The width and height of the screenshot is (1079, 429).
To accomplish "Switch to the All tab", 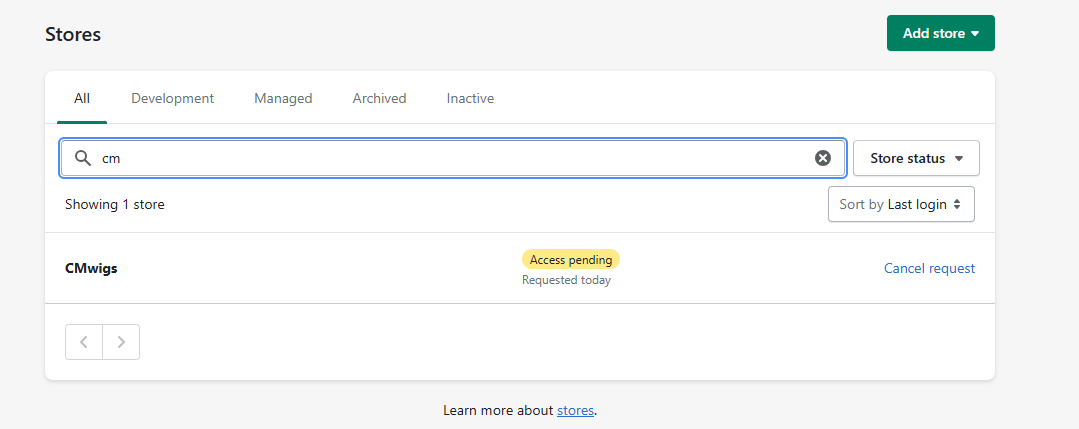I will [x=82, y=98].
